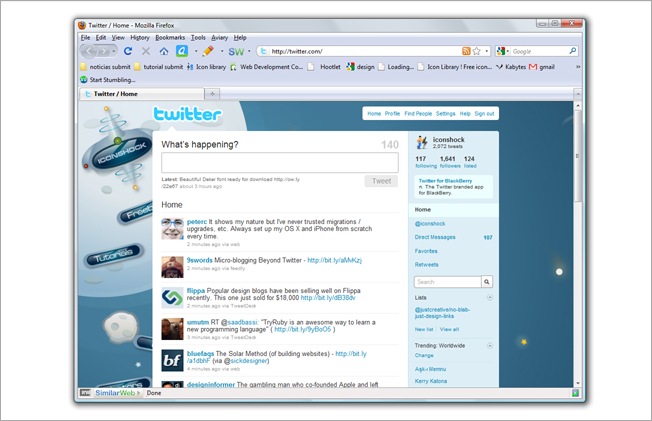Collapse the Lists section
This screenshot has height=421, width=652.
pyautogui.click(x=489, y=297)
